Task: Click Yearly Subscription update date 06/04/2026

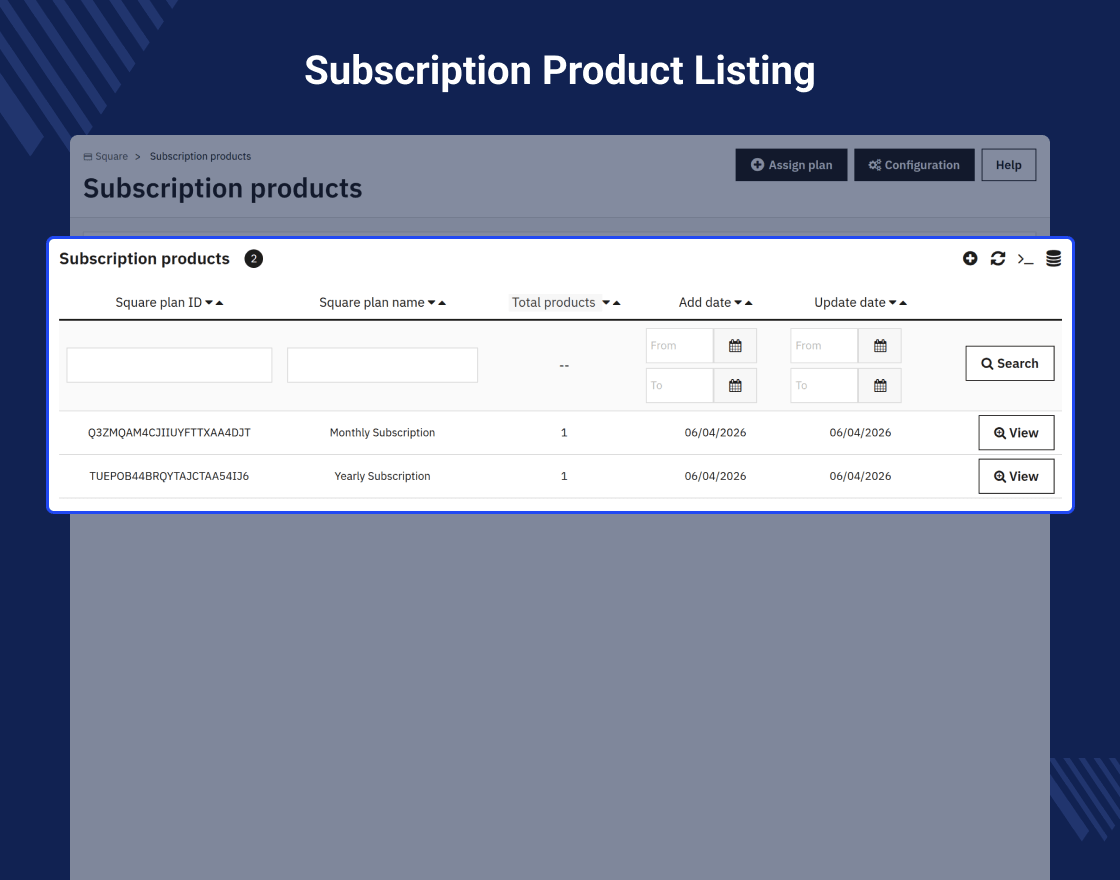Action: (x=860, y=476)
